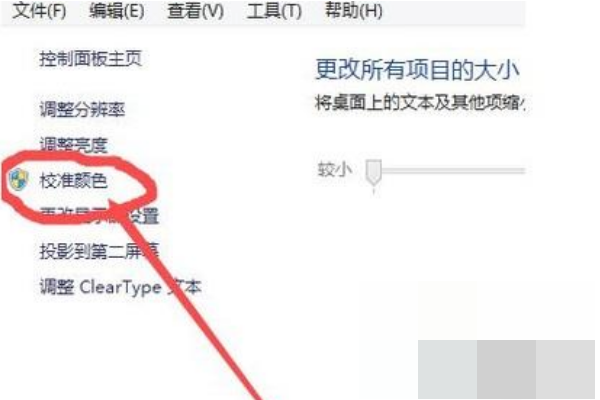
Task: Select the middle darker gray block
Action: pos(506,369)
